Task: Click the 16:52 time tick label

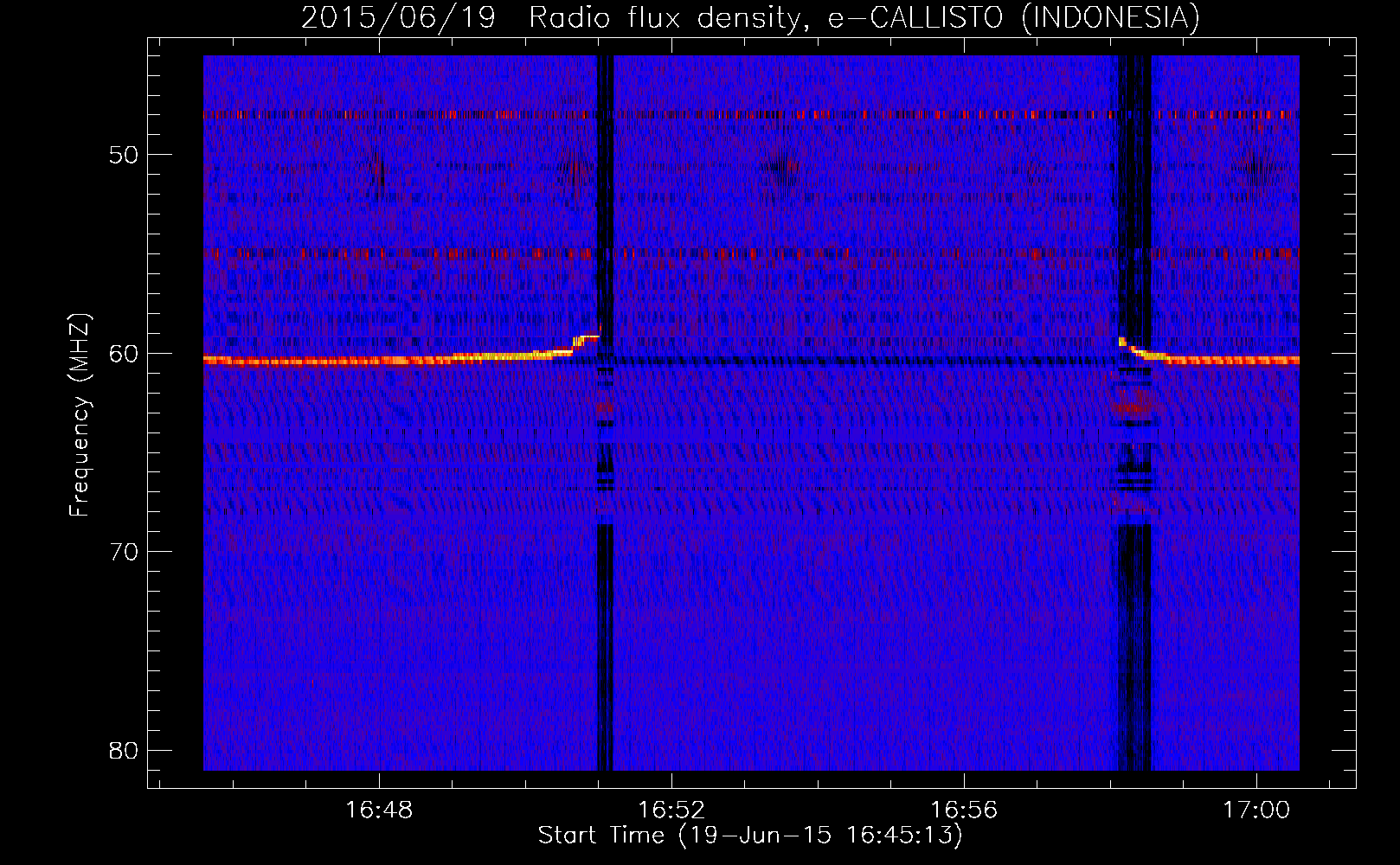Action: [671, 811]
